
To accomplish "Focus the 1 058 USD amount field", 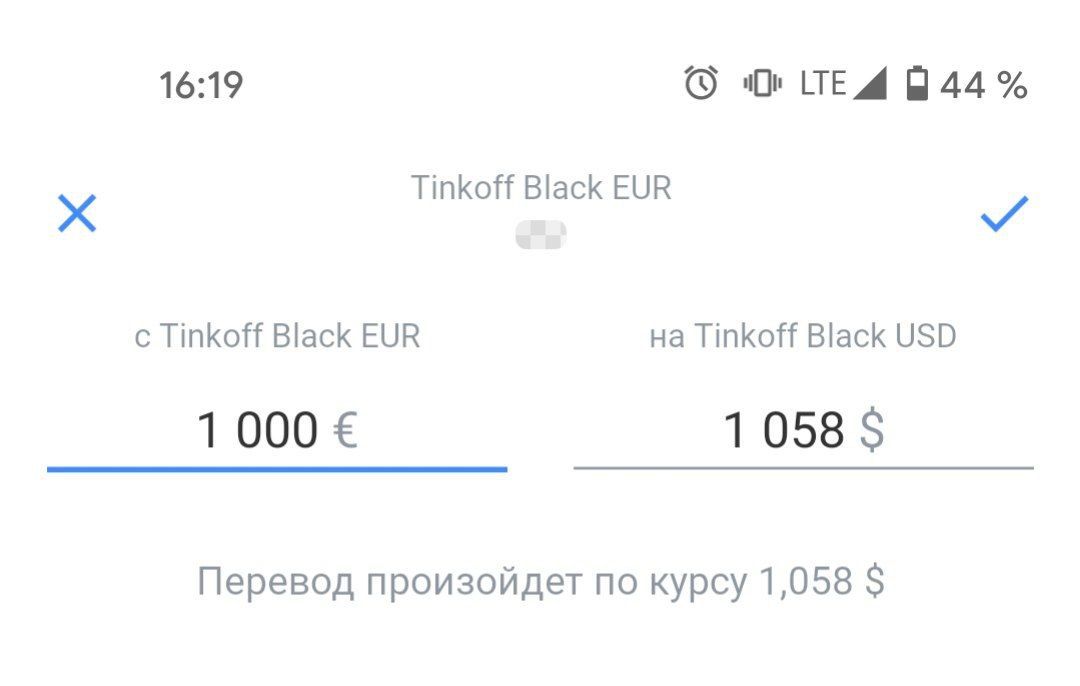I will point(784,431).
